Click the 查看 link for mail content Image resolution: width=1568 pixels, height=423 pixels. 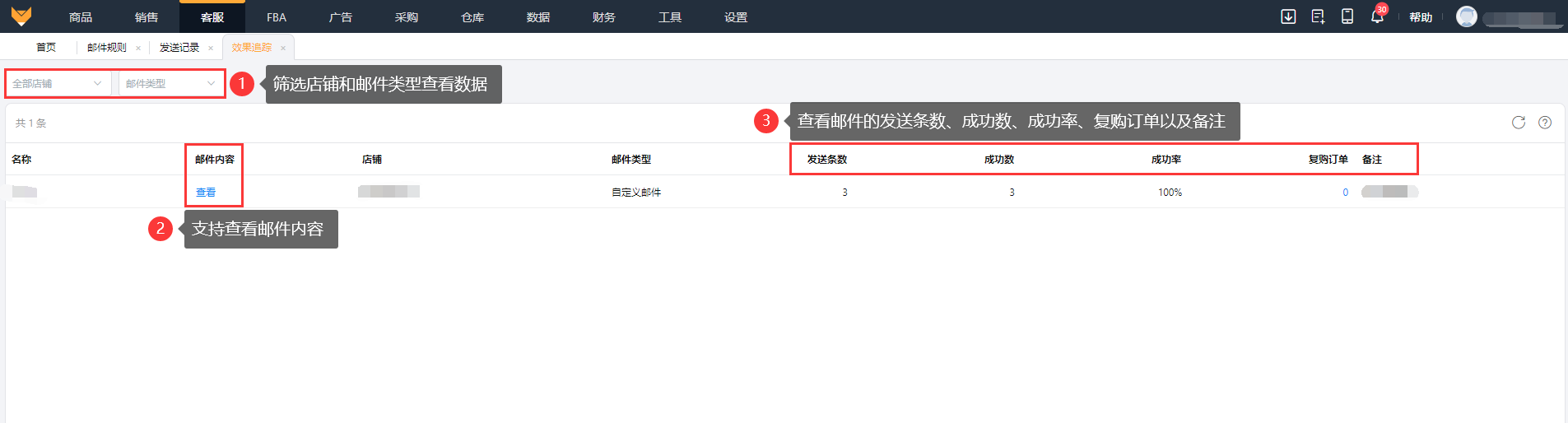pyautogui.click(x=206, y=192)
